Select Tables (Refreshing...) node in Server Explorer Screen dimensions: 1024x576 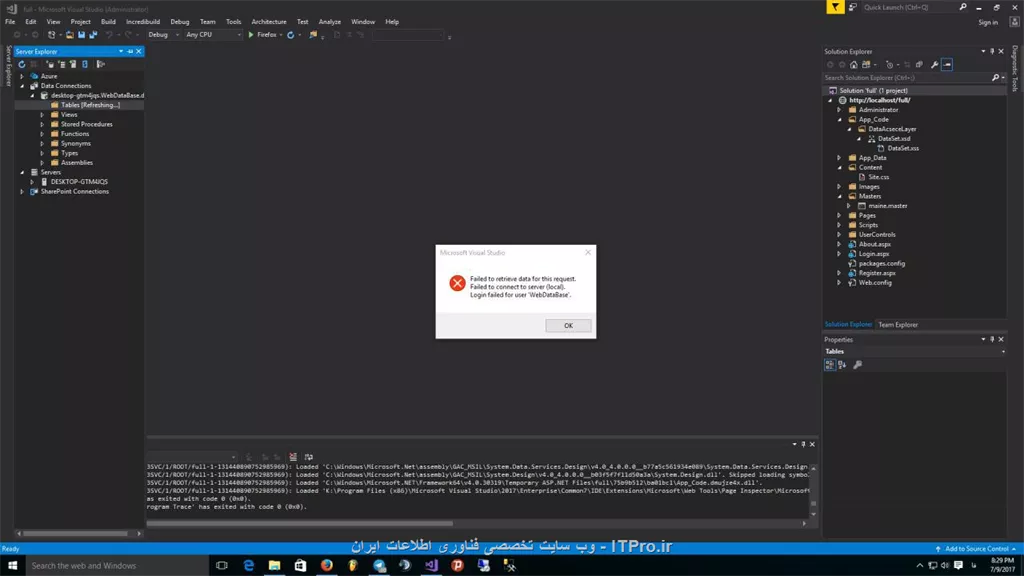(90, 104)
